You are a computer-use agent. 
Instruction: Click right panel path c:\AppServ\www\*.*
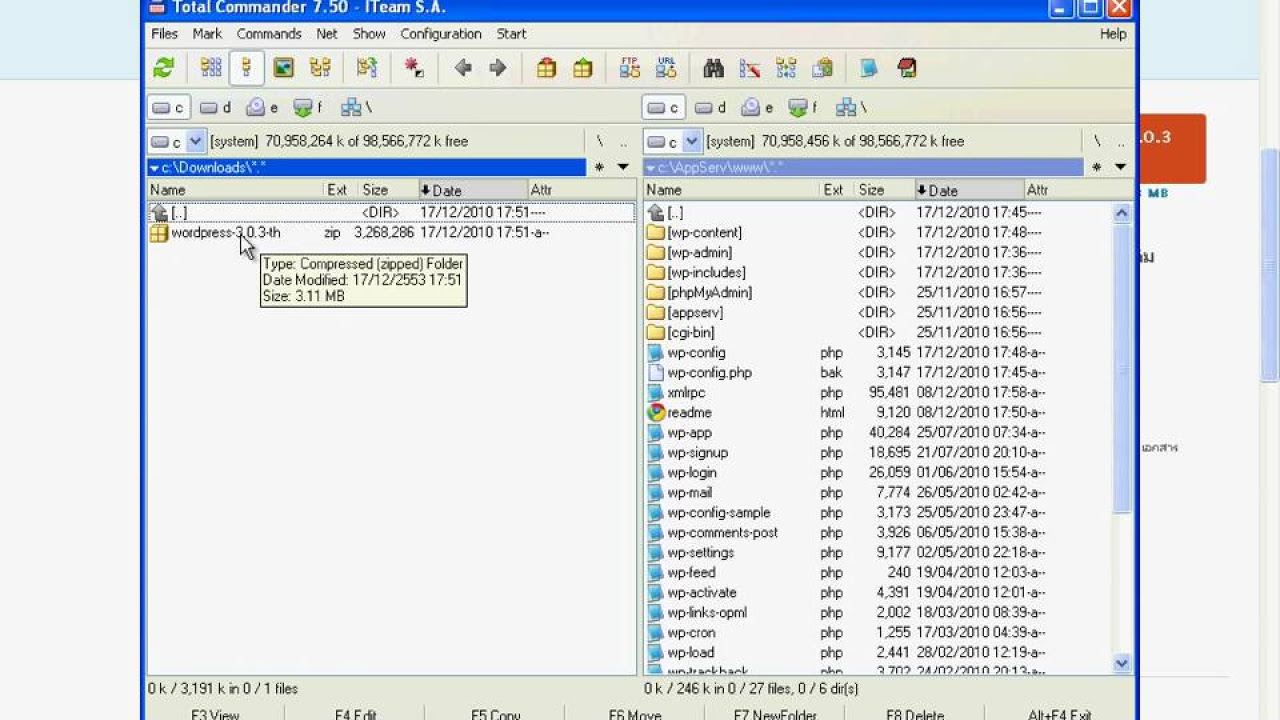click(x=863, y=167)
